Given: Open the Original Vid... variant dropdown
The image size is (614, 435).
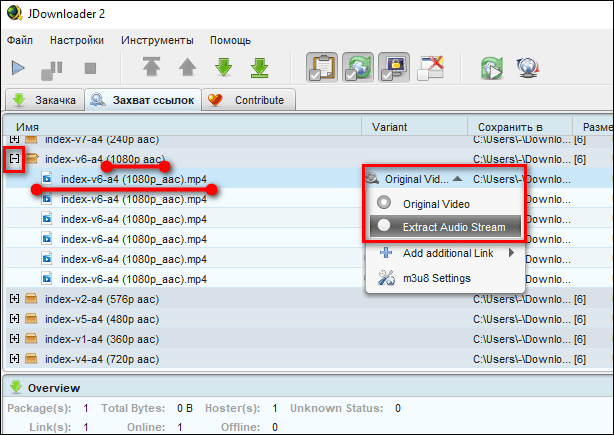Looking at the screenshot, I should [x=415, y=179].
